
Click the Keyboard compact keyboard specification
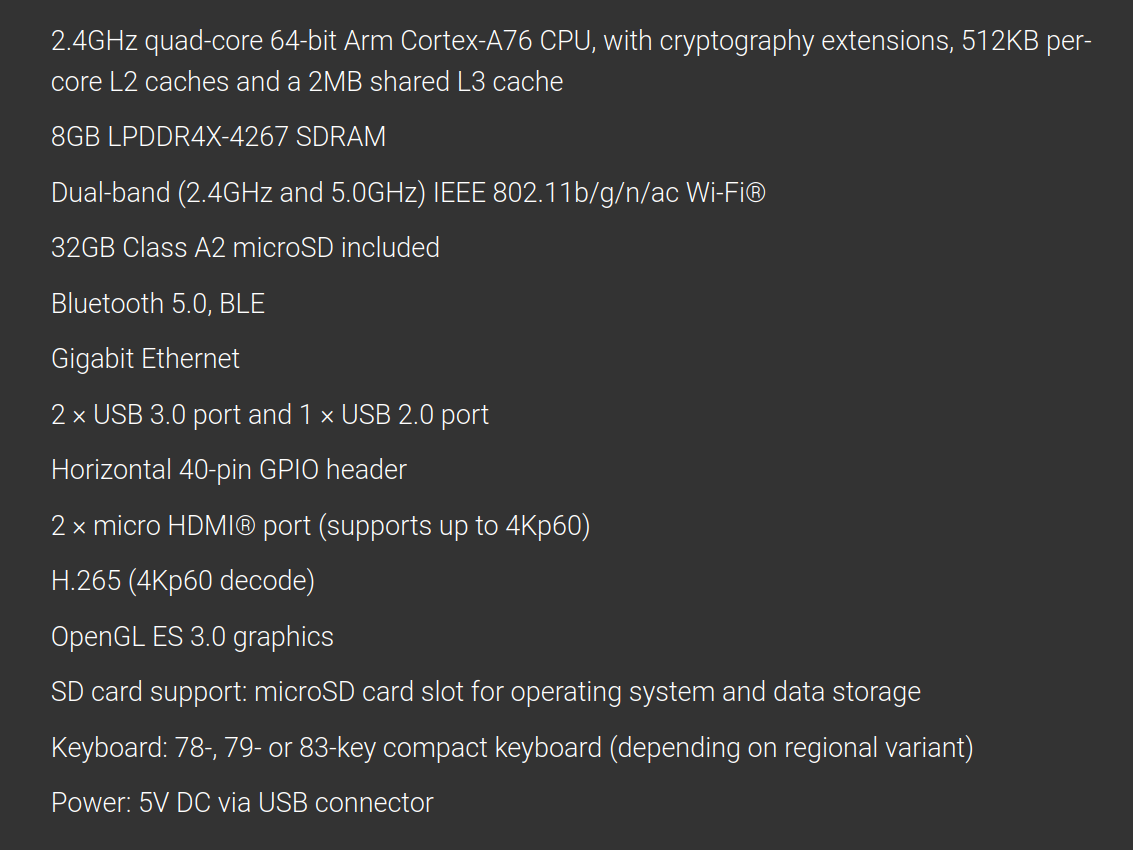512,747
